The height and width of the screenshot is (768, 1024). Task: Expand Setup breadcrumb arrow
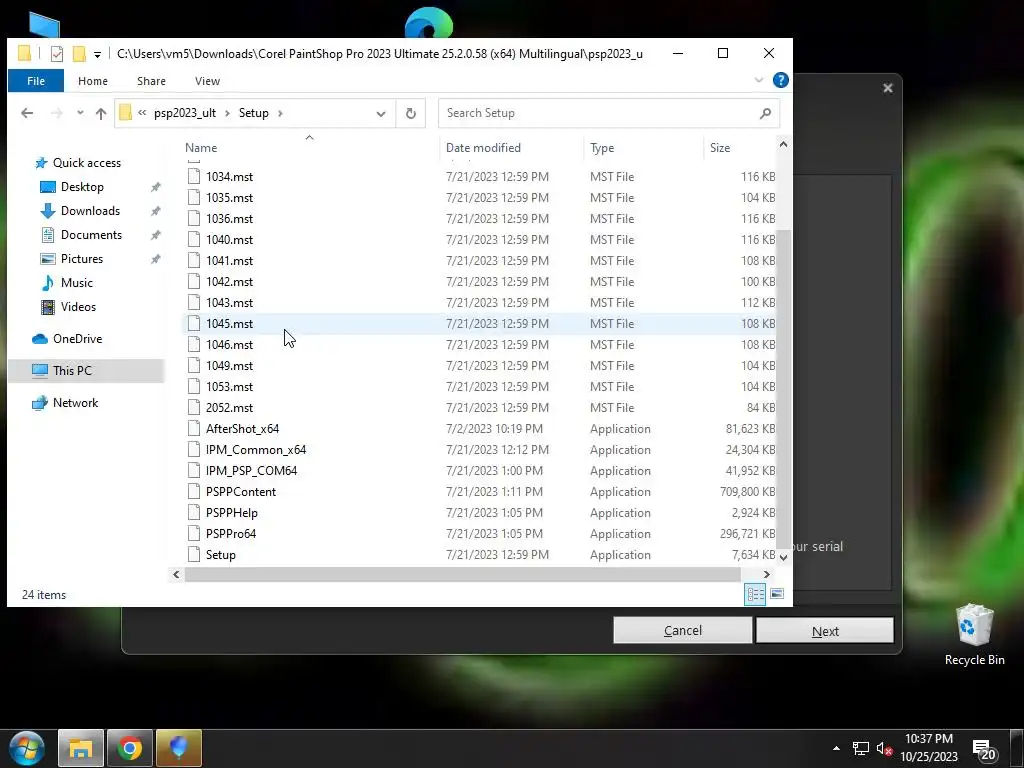click(280, 113)
